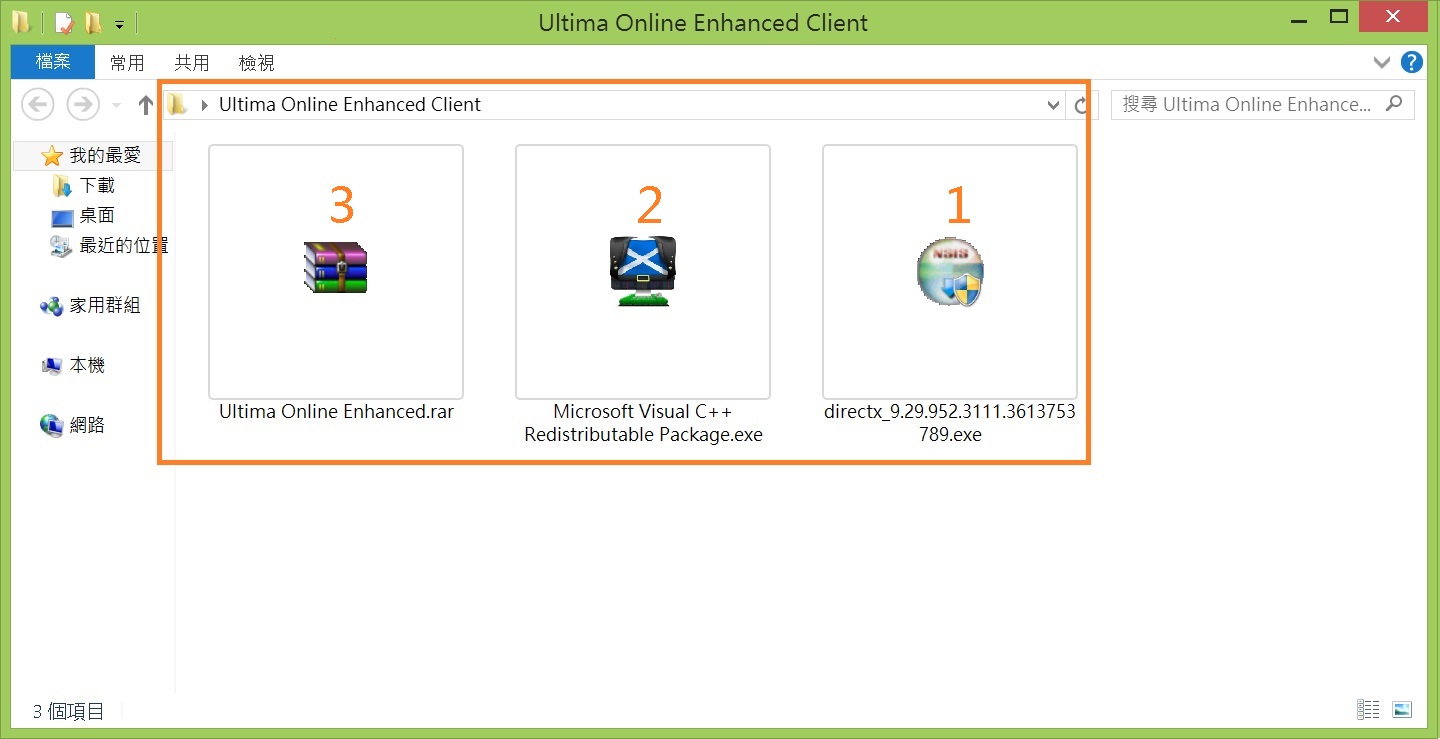Click the file name directx_9.29.952.3111.3613753789.exe
The height and width of the screenshot is (739, 1440).
[x=950, y=423]
